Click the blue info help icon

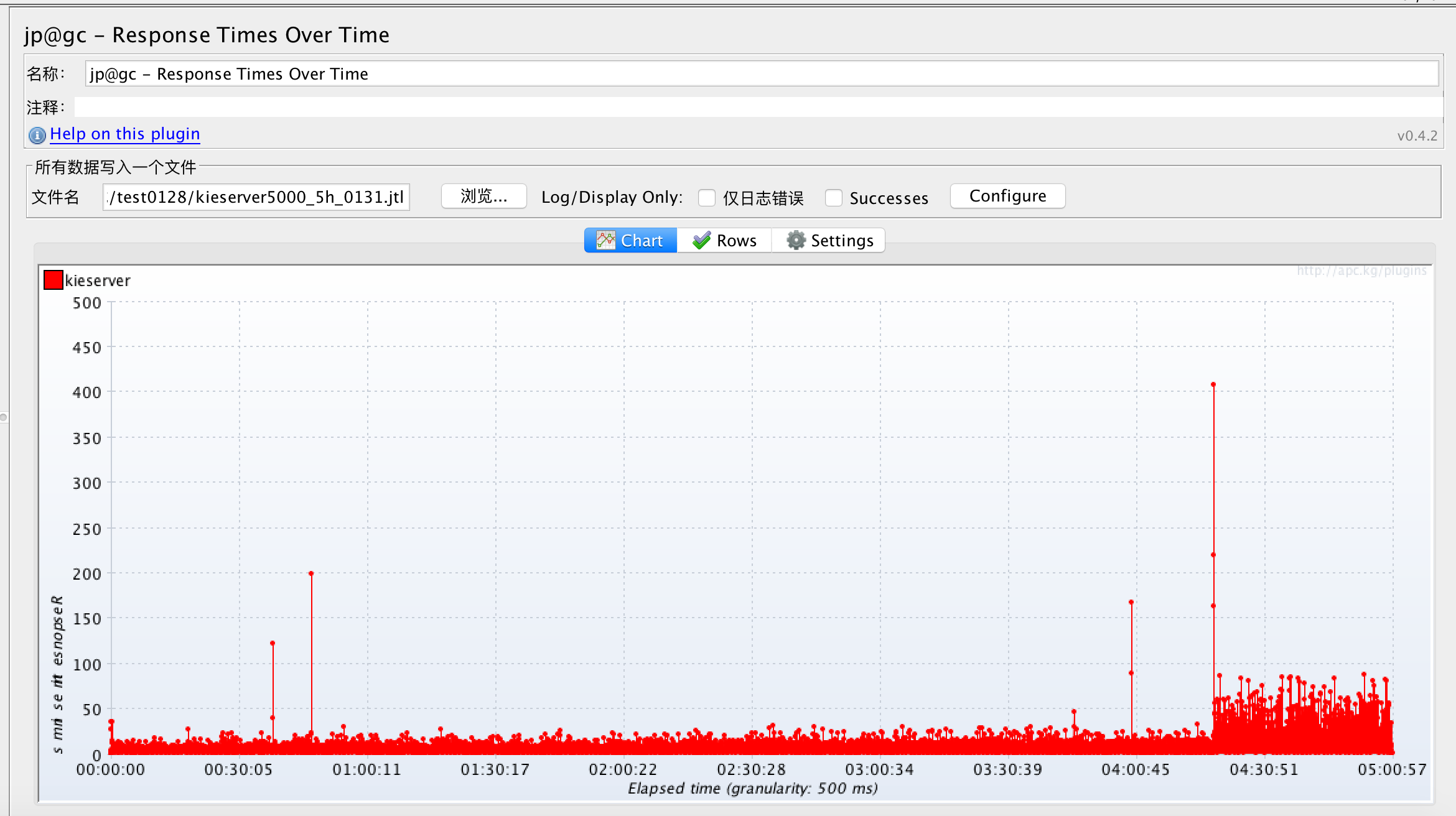pyautogui.click(x=37, y=135)
